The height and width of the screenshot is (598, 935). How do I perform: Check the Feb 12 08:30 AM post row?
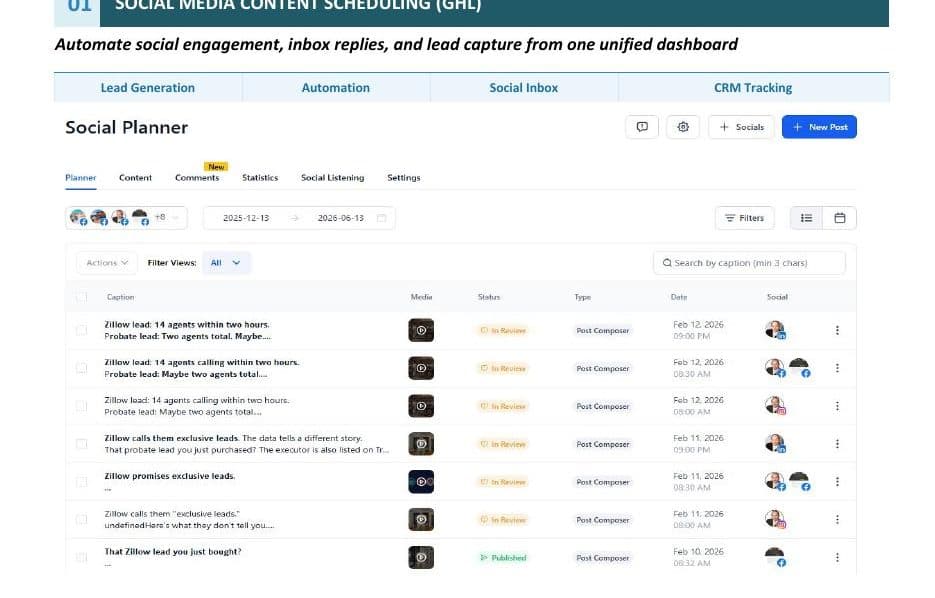(82, 368)
